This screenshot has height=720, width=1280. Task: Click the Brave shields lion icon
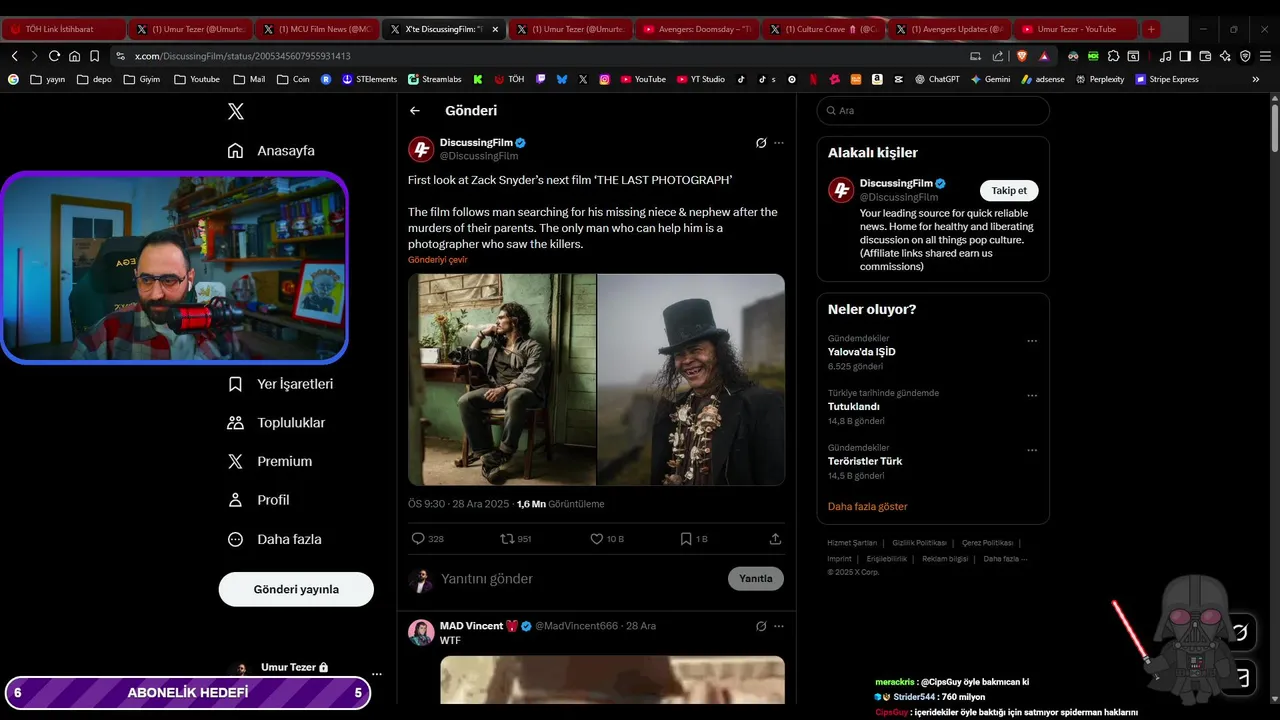(1021, 56)
